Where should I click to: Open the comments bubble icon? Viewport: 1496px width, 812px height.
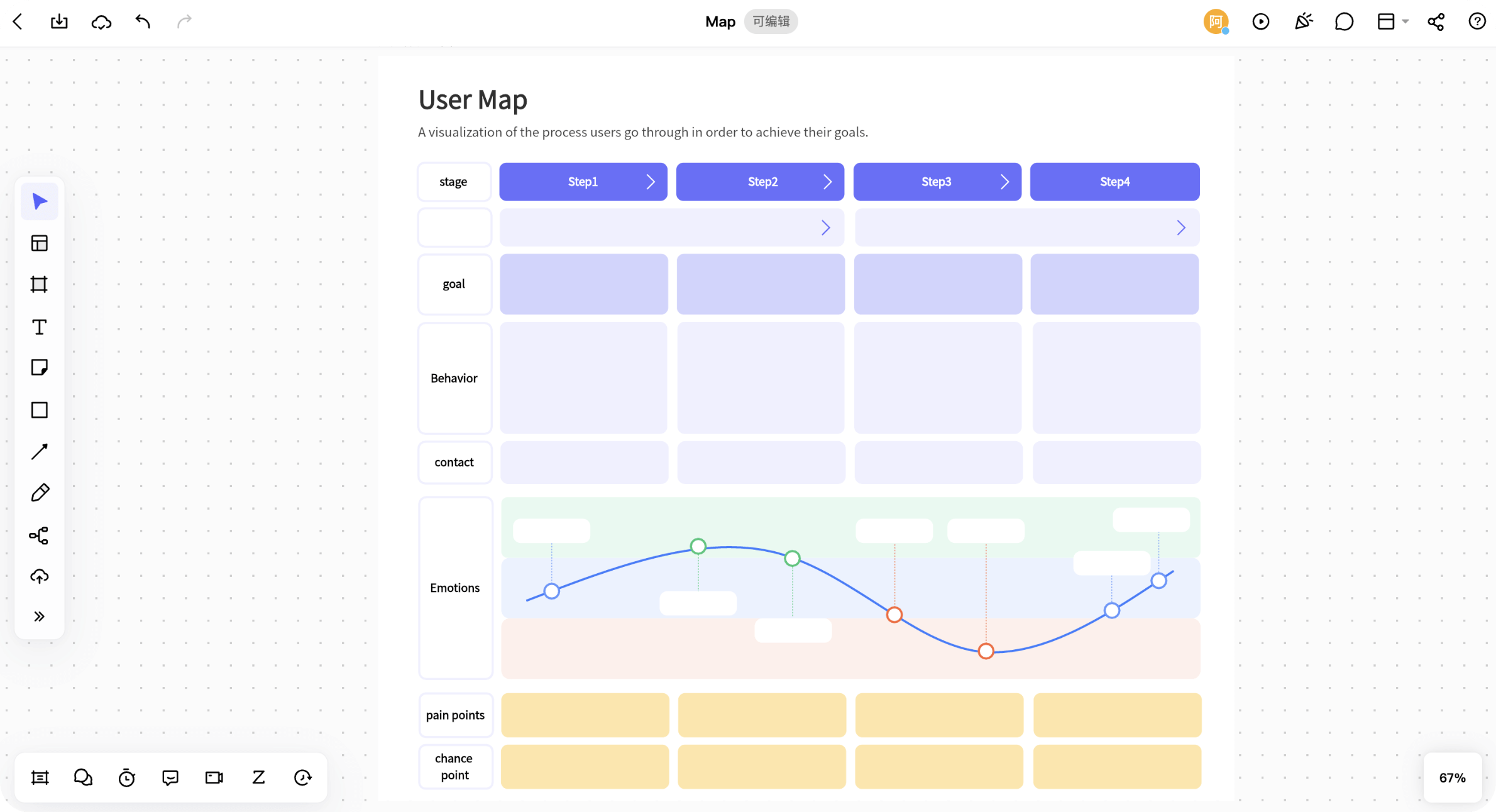click(1344, 21)
